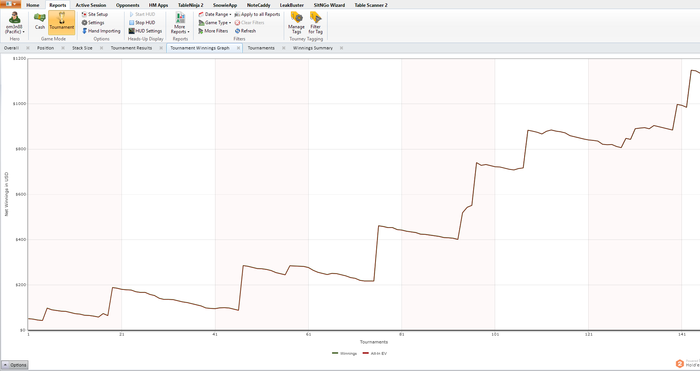700x371 pixels.
Task: Close the Tournaments report tab
Action: point(283,48)
